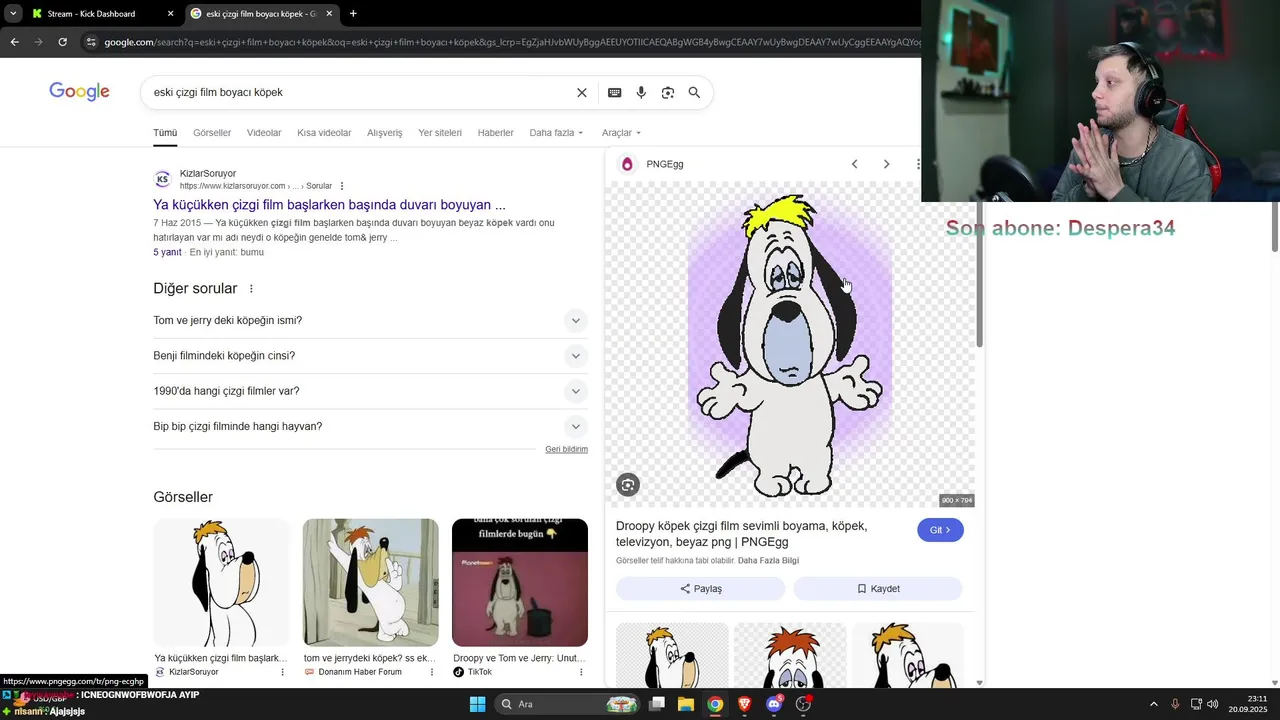This screenshot has height=720, width=1280.
Task: Open Droopy painting door thumbnail
Action: tap(370, 582)
